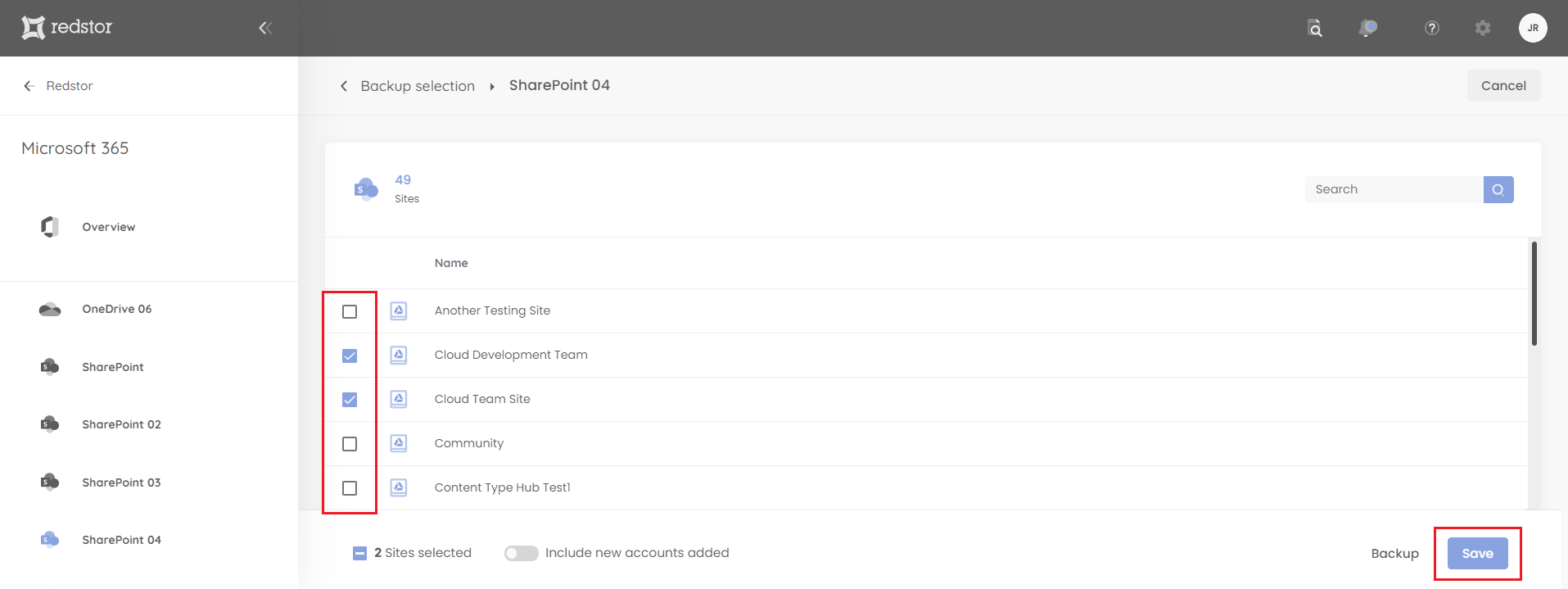The height and width of the screenshot is (589, 1568).
Task: Click the sites list scrollbar
Action: click(1534, 293)
